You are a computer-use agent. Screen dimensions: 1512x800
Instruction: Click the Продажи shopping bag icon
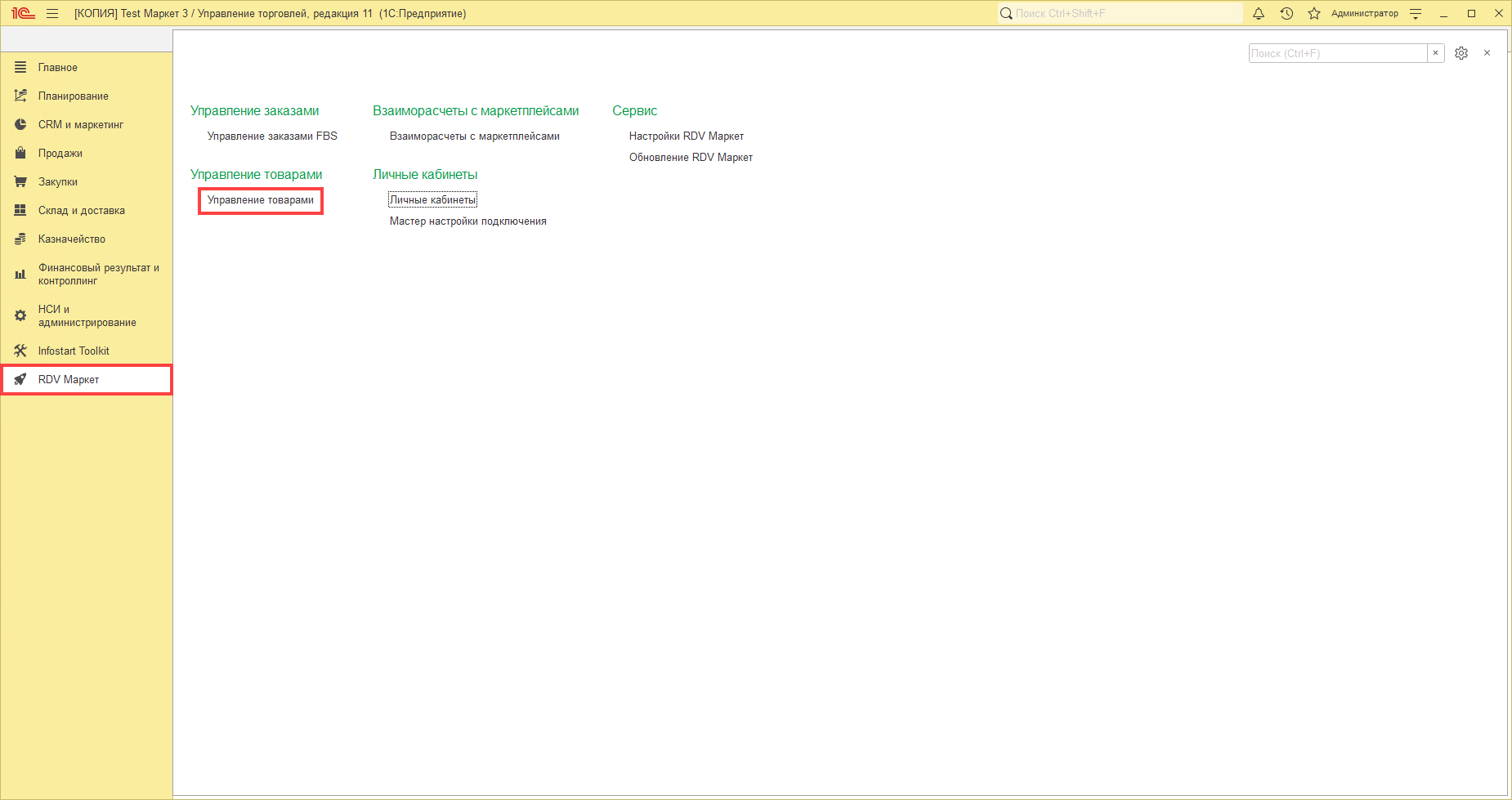[x=20, y=153]
